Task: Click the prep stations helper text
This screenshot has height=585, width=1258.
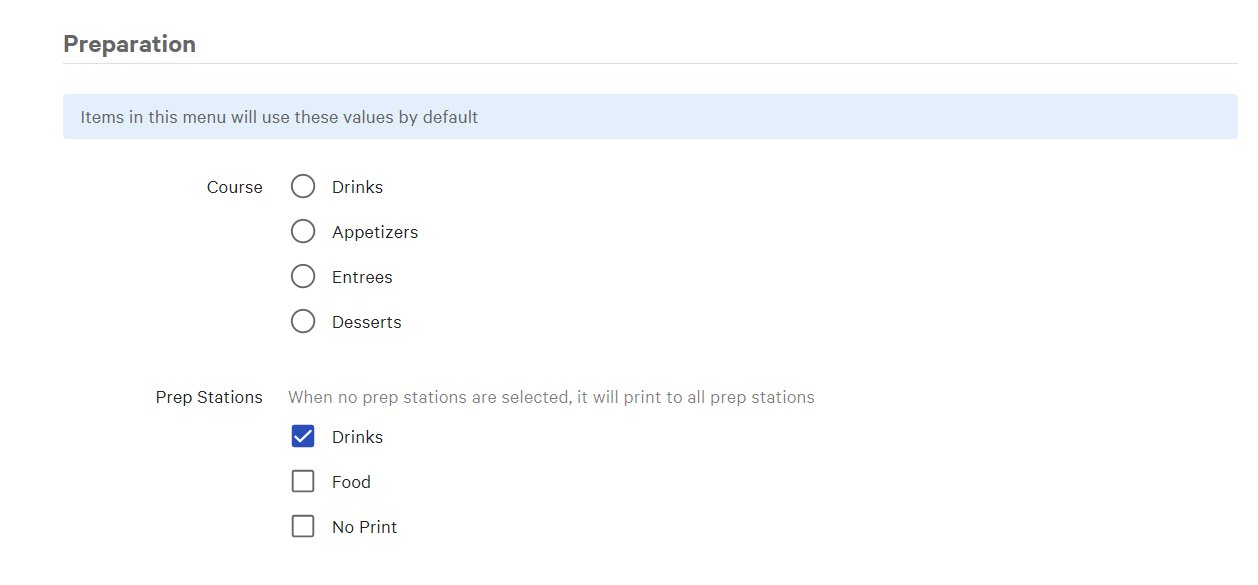Action: tap(551, 396)
